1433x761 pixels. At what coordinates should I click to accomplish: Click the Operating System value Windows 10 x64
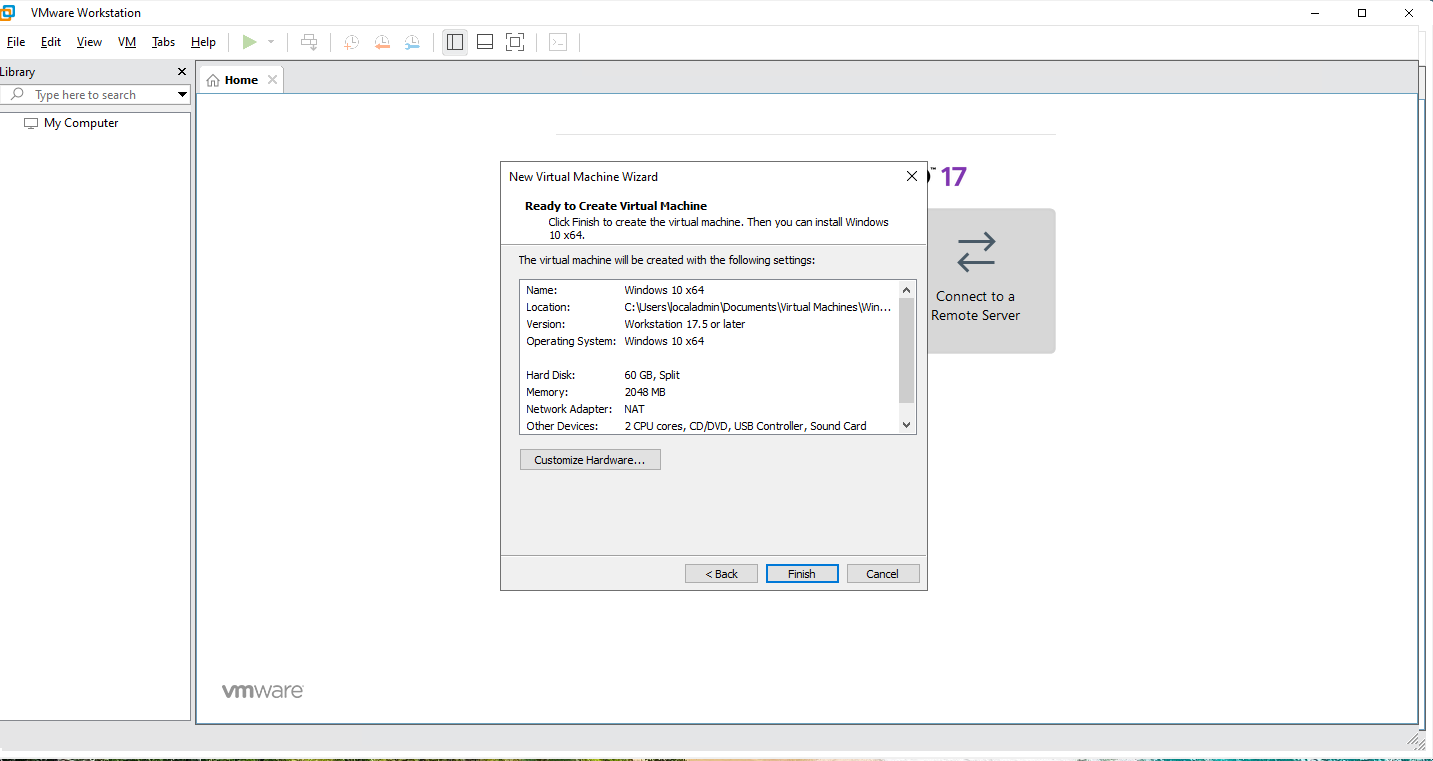(664, 341)
